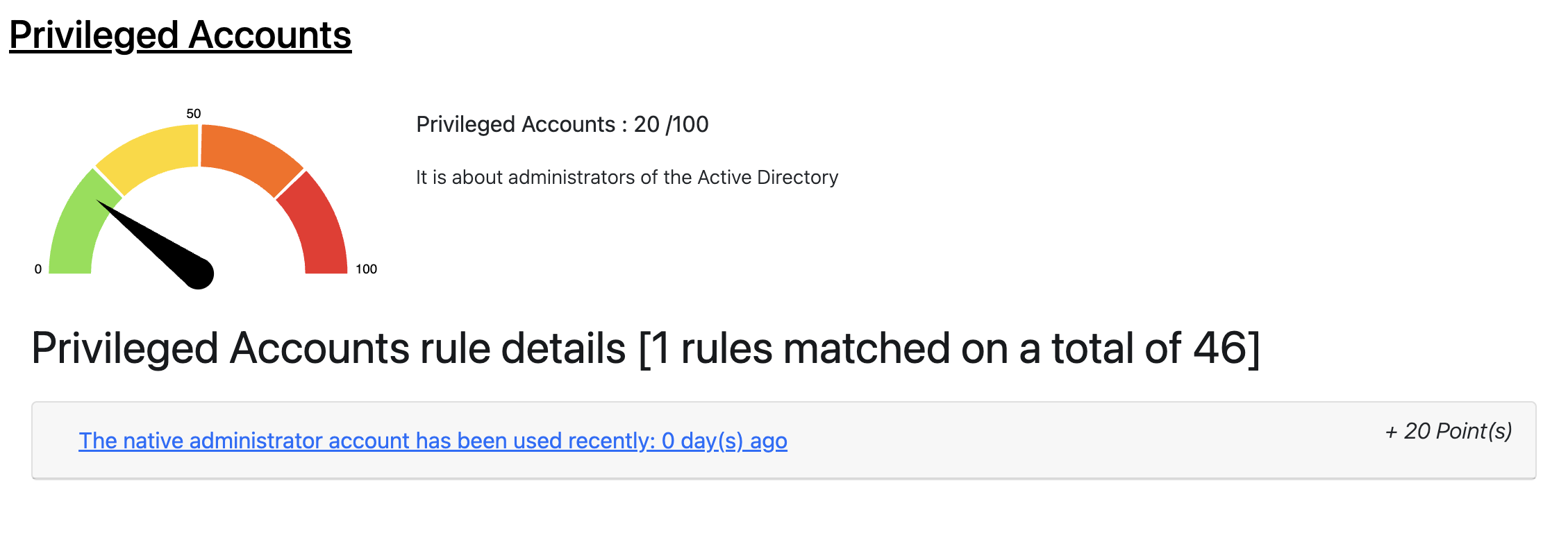Open the native administrator account rule link
The image size is (1568, 558).
[x=432, y=441]
